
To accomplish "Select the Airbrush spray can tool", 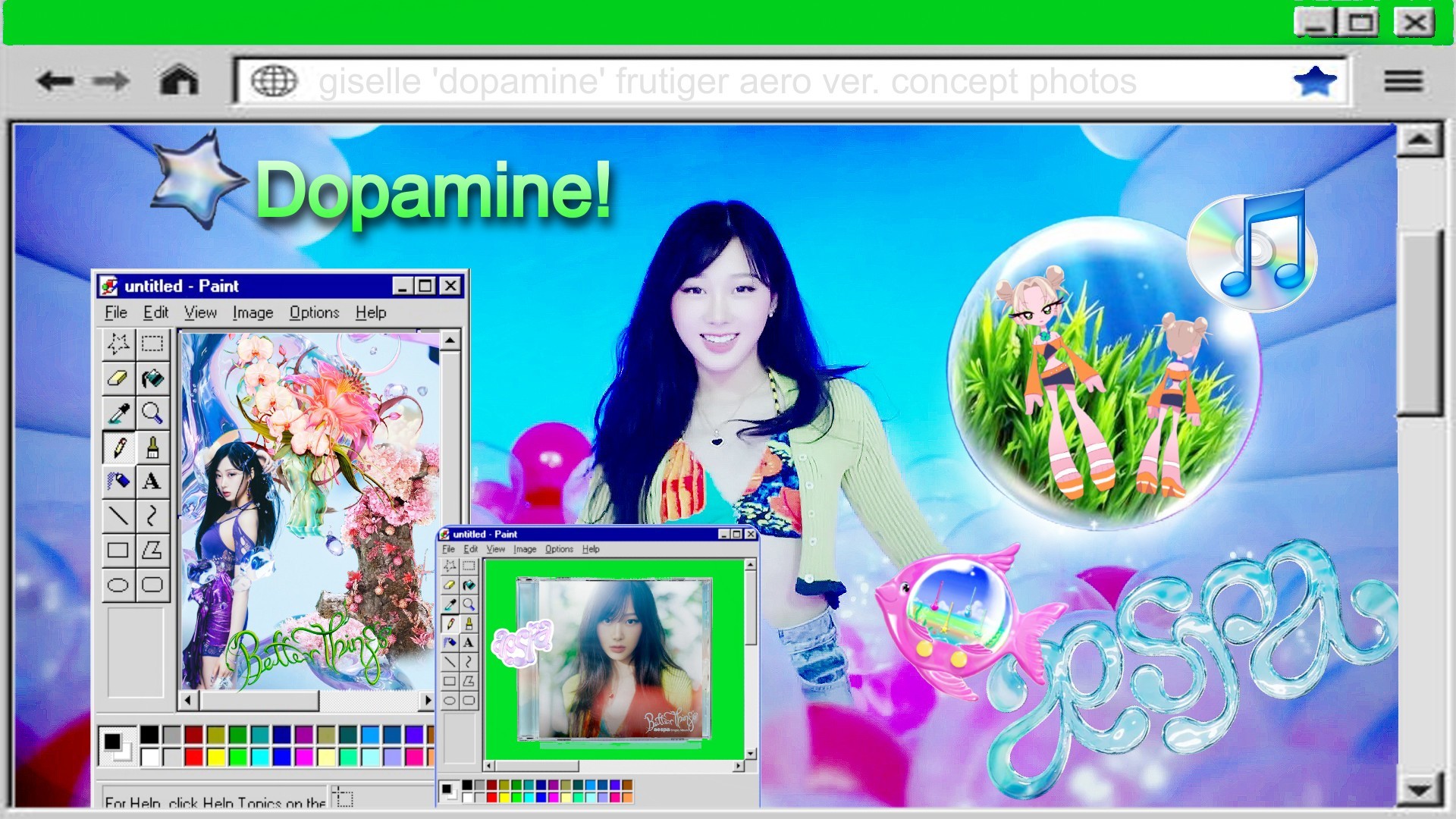I will tap(118, 482).
